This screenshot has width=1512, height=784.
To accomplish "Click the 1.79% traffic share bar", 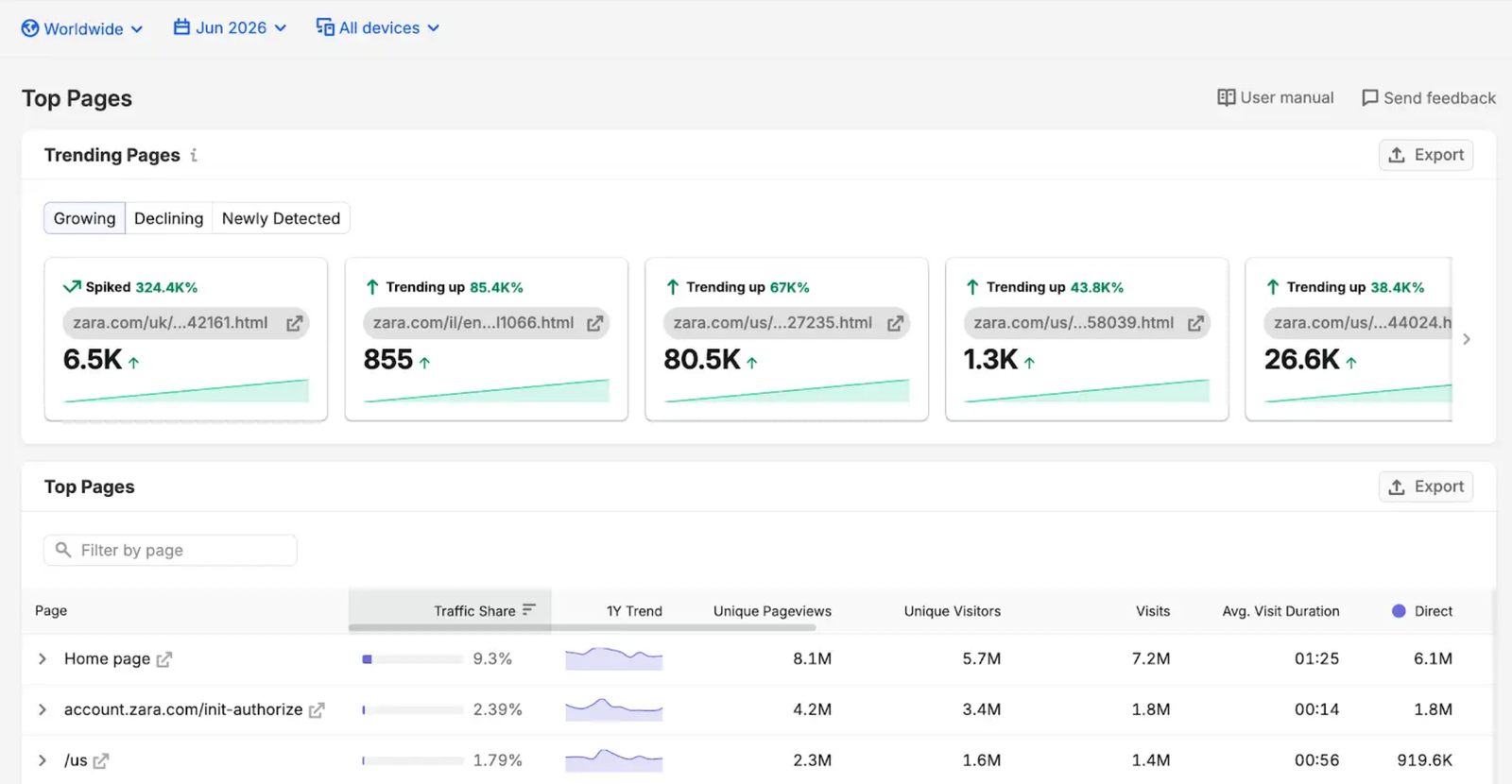I will click(x=413, y=761).
